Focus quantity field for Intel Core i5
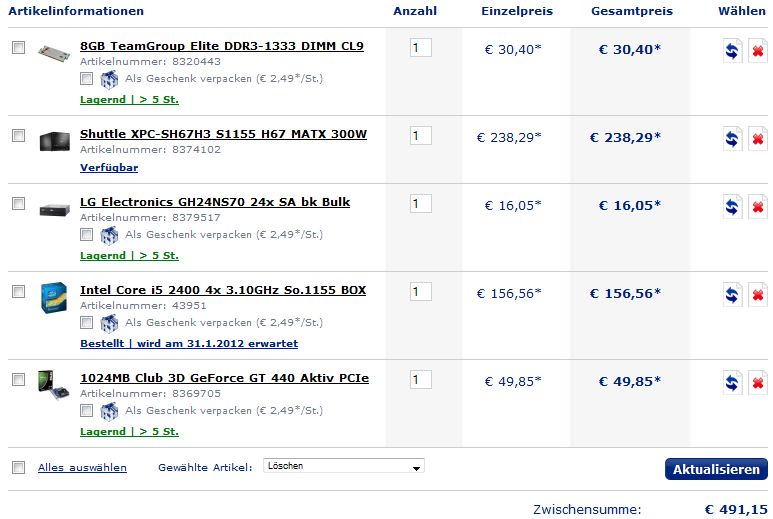Image resolution: width=773 pixels, height=519 pixels. 421,292
